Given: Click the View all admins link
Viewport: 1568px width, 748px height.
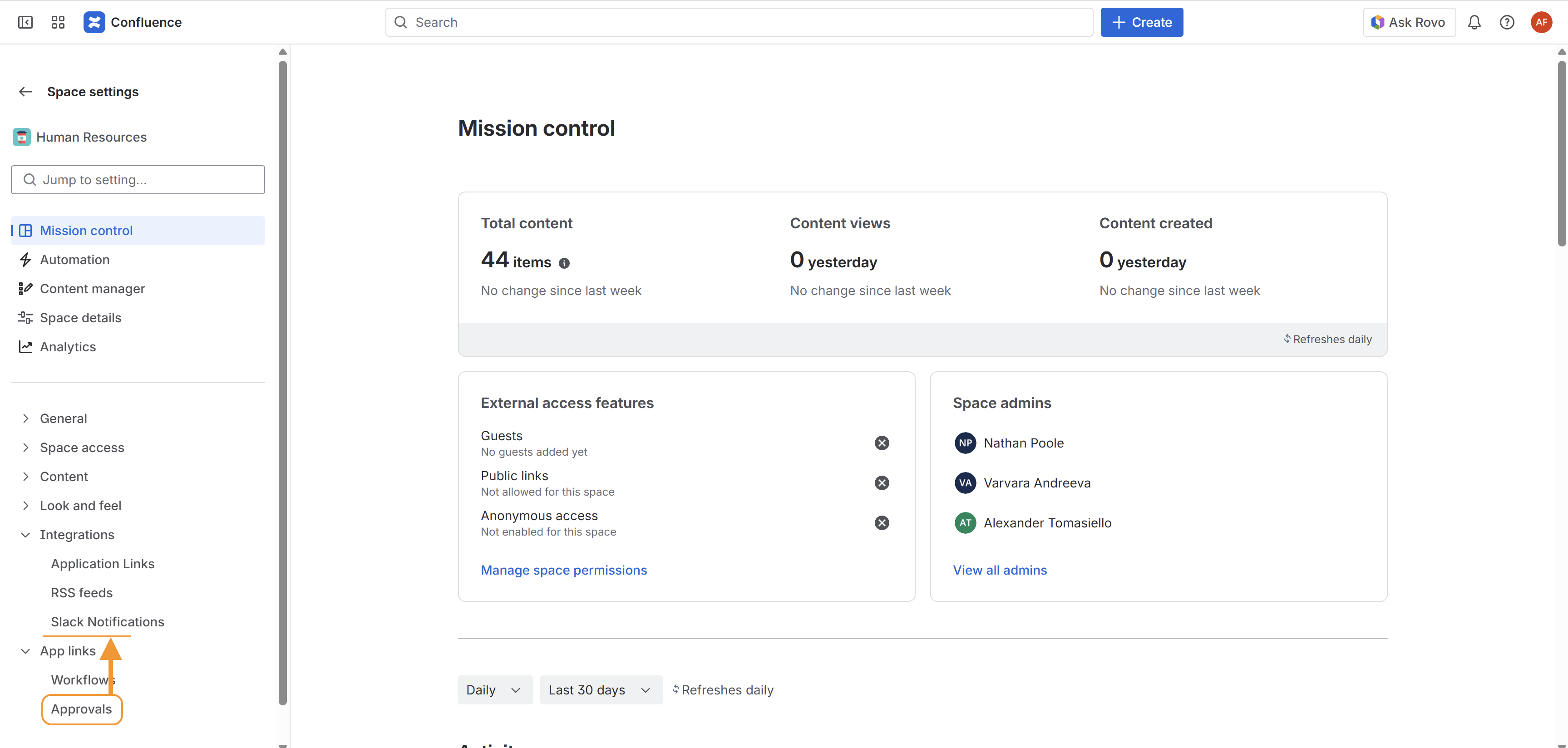Looking at the screenshot, I should [x=1000, y=570].
